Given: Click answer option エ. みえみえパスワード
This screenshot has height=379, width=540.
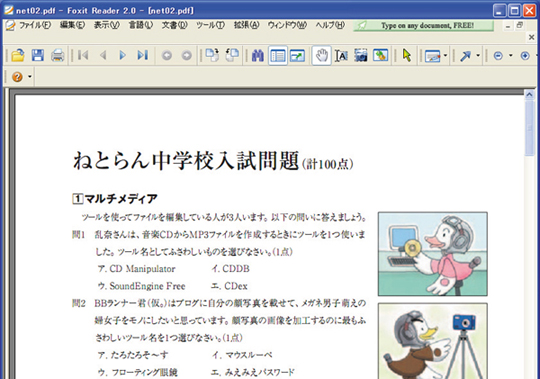Looking at the screenshot, I should point(253,372).
